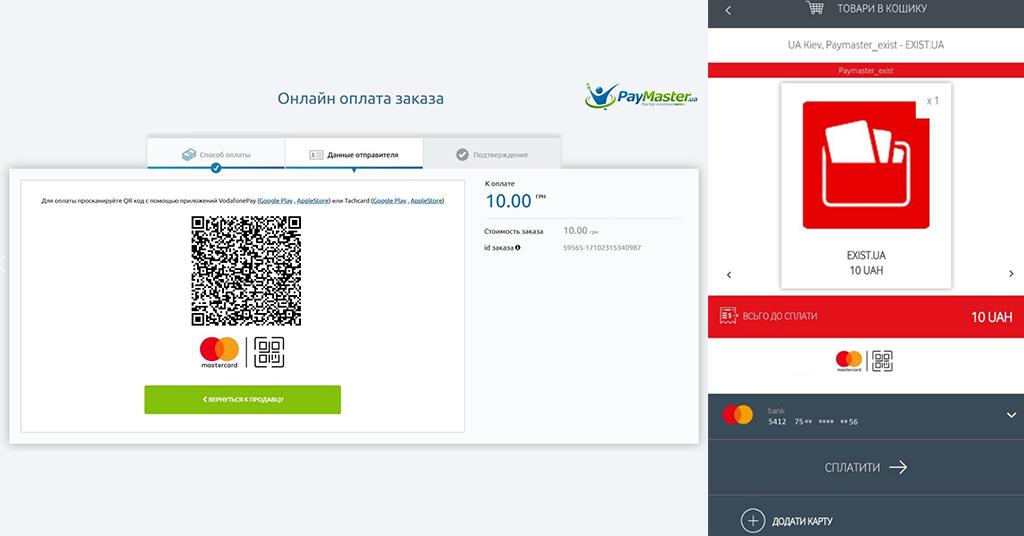Show the previous item in the carousel

729,274
